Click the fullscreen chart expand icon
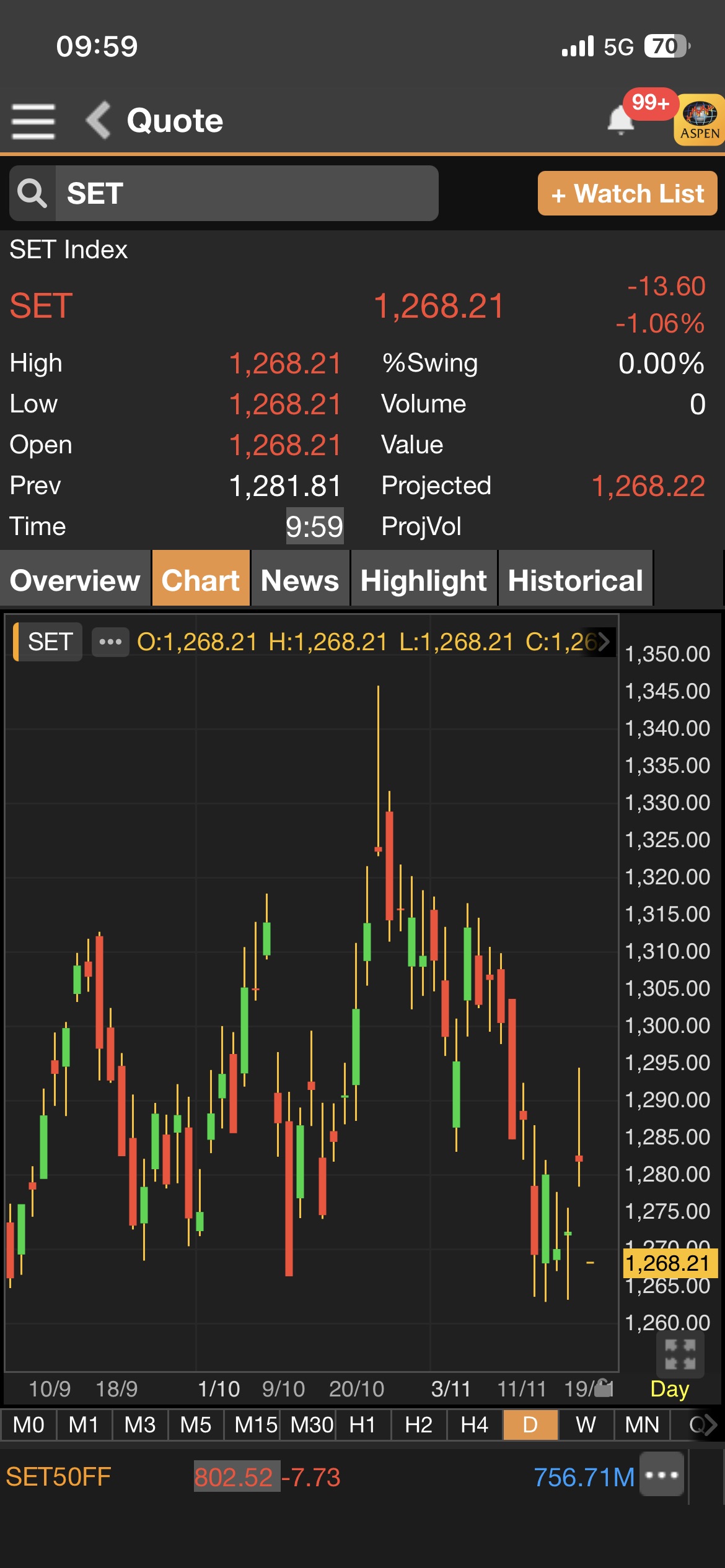This screenshot has height=1568, width=725. (x=680, y=1354)
